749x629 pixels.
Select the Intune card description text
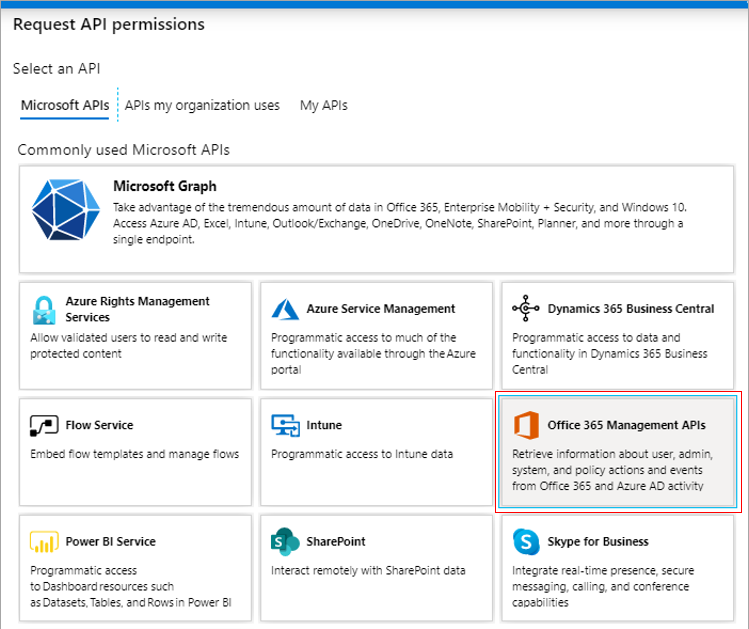tap(362, 454)
